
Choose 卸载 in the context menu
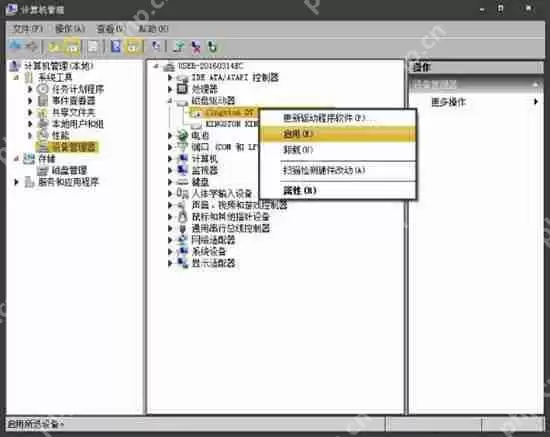click(x=337, y=150)
